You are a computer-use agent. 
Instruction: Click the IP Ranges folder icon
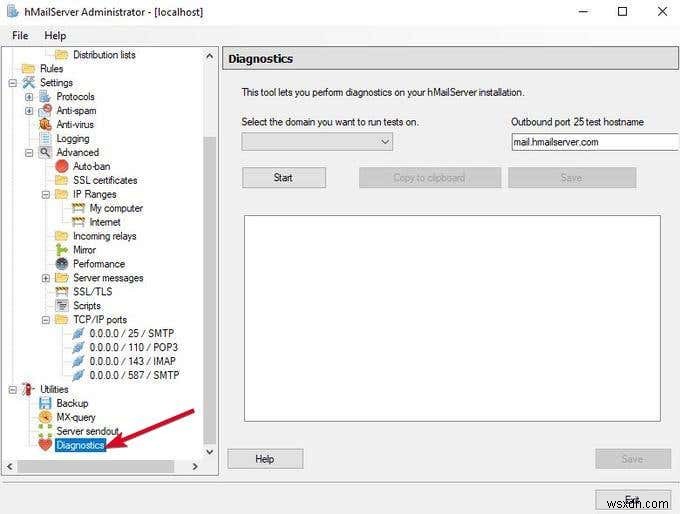62,194
